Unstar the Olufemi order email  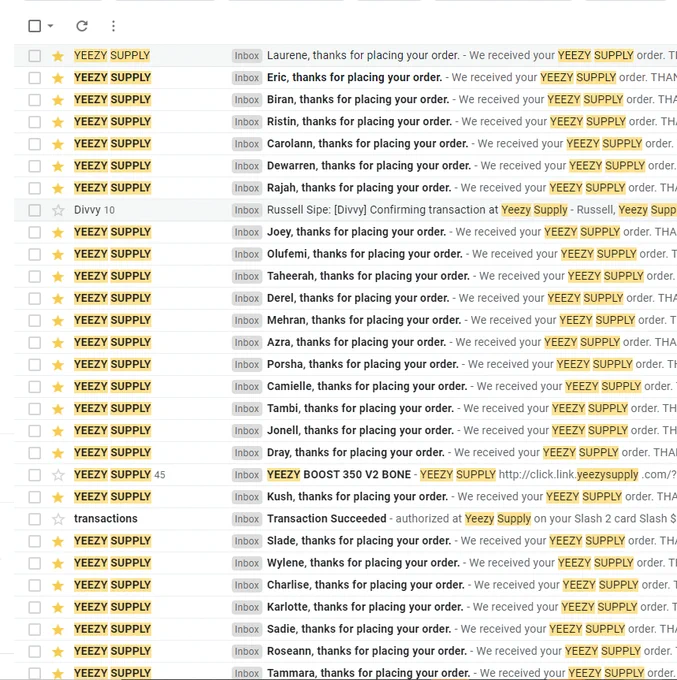pyautogui.click(x=58, y=255)
